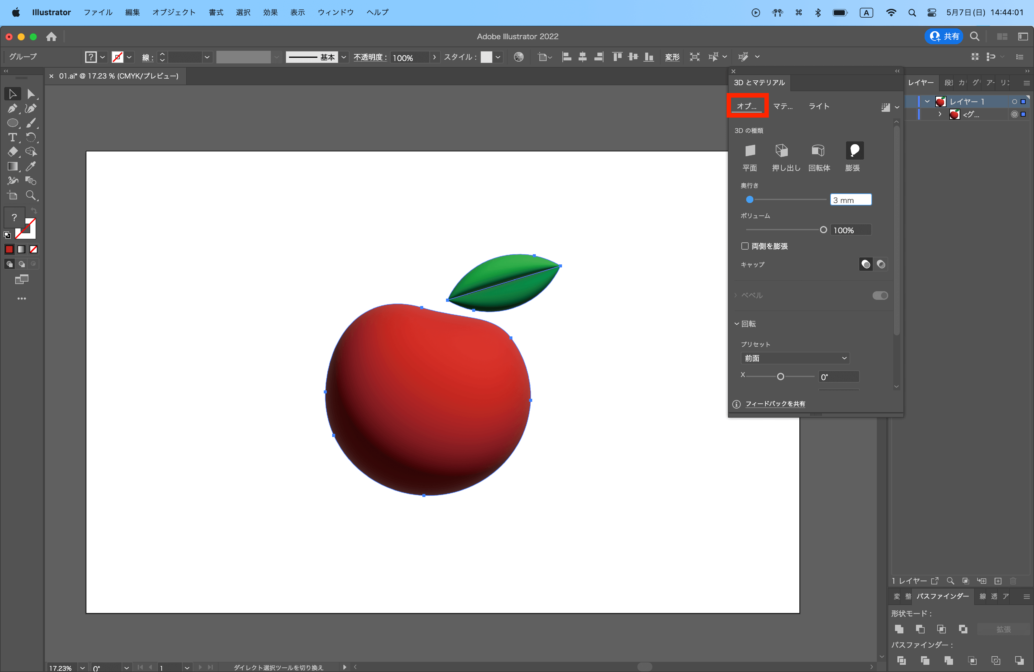1034x672 pixels.
Task: Select the Direct Selection tool
Action: coord(31,94)
